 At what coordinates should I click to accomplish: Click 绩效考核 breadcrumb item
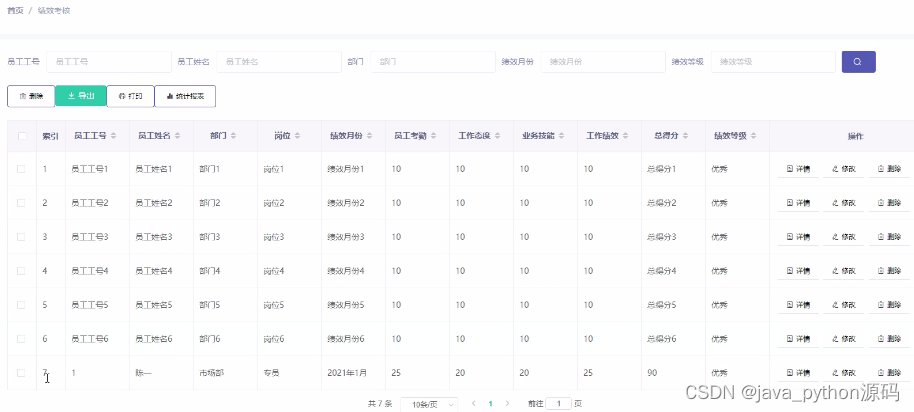(54, 10)
